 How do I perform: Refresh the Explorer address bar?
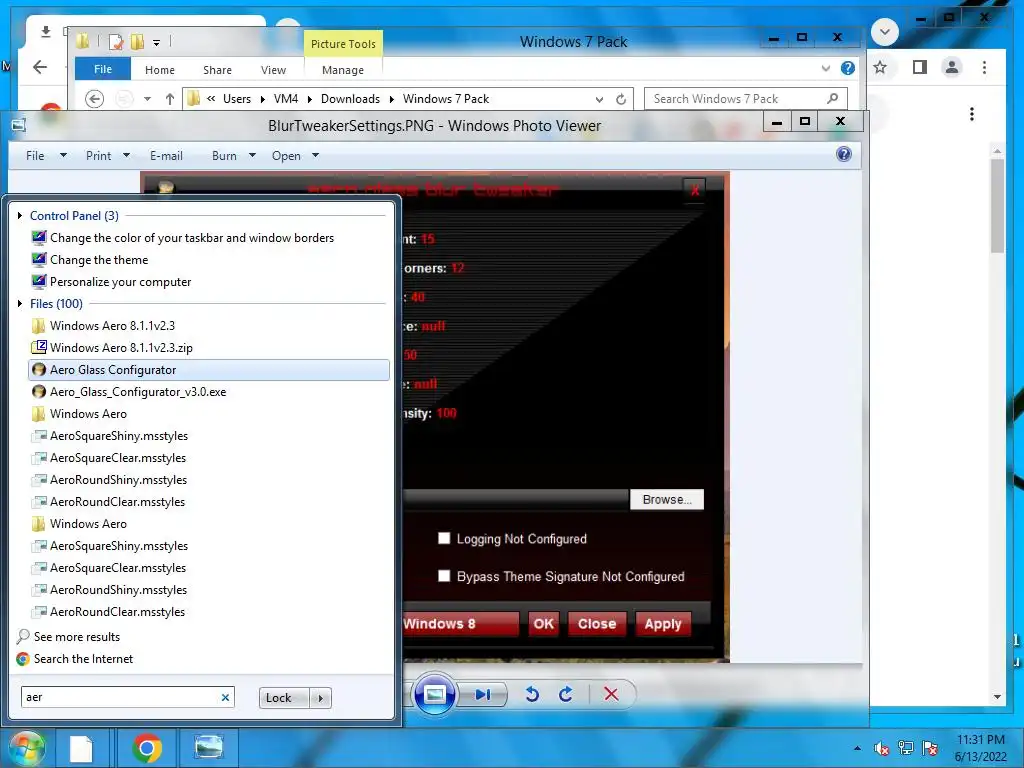621,99
